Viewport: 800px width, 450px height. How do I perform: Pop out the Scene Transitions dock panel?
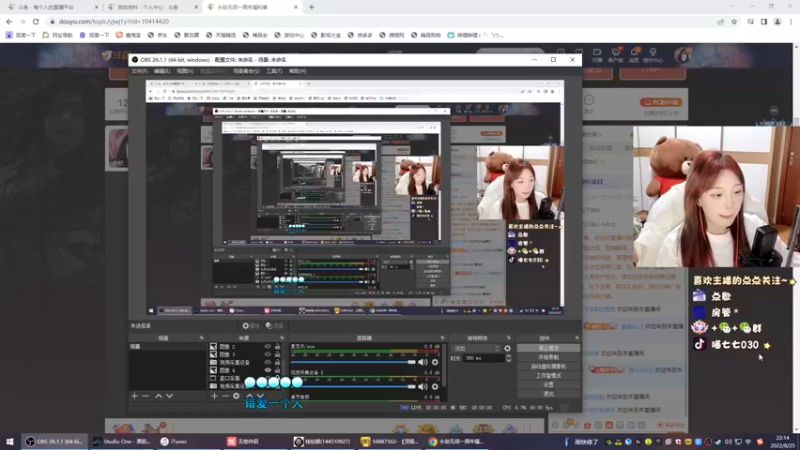[x=509, y=338]
